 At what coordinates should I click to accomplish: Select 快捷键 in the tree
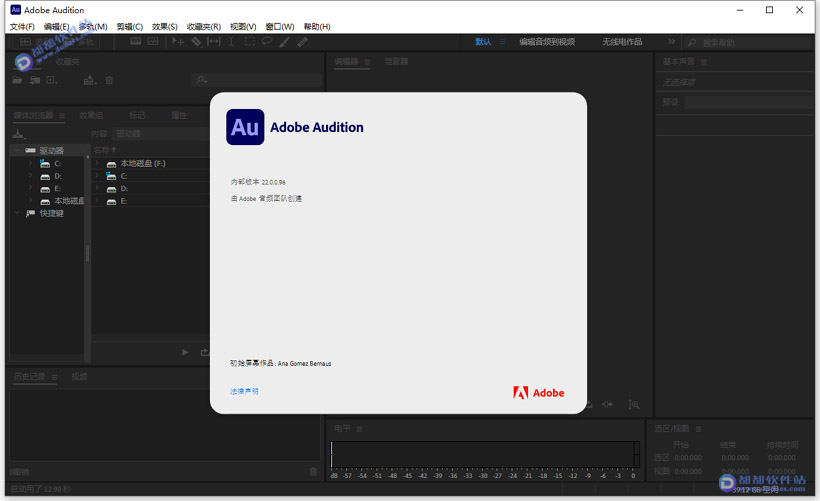pyautogui.click(x=51, y=213)
